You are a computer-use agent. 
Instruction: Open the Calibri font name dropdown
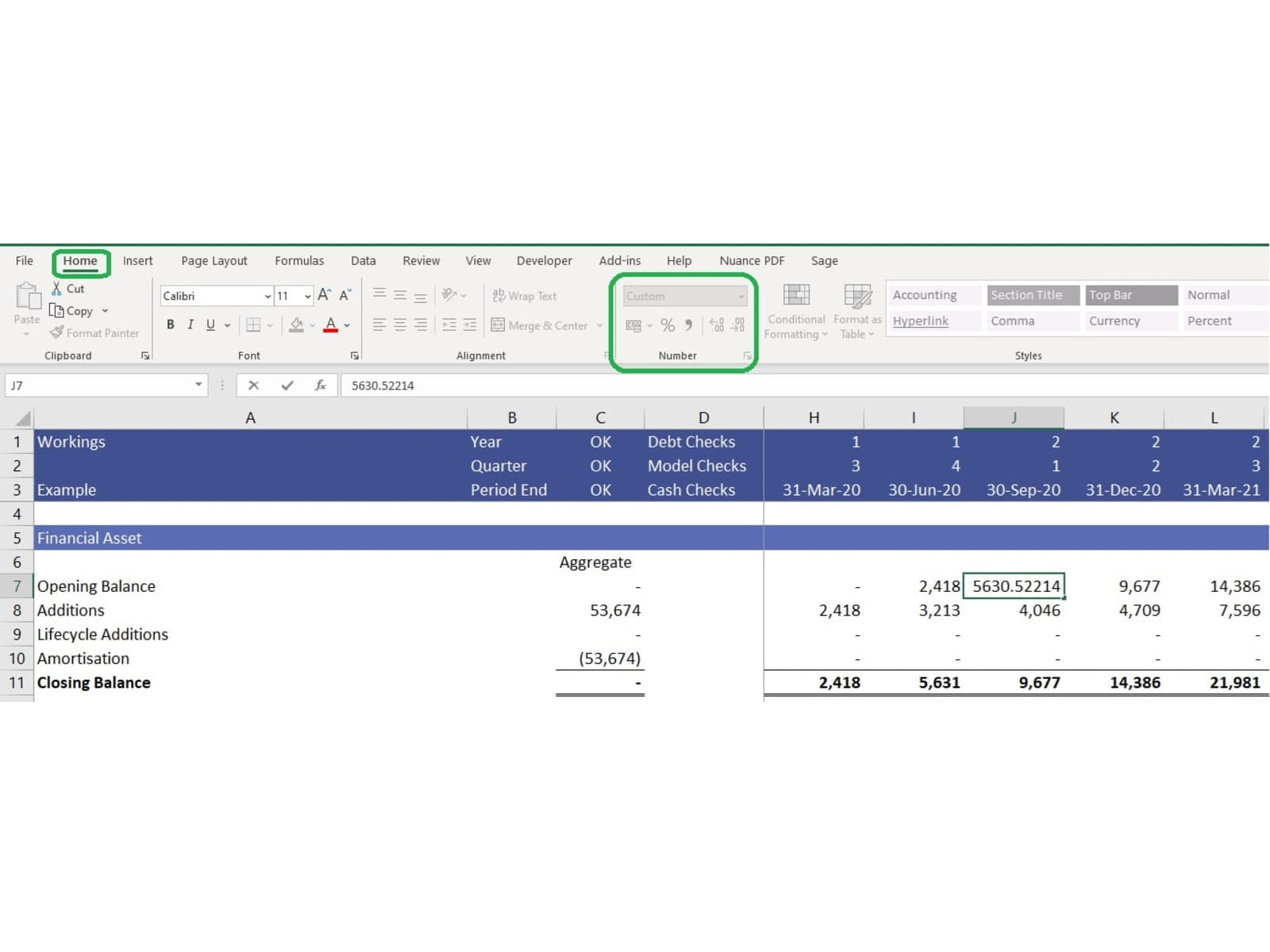click(267, 296)
